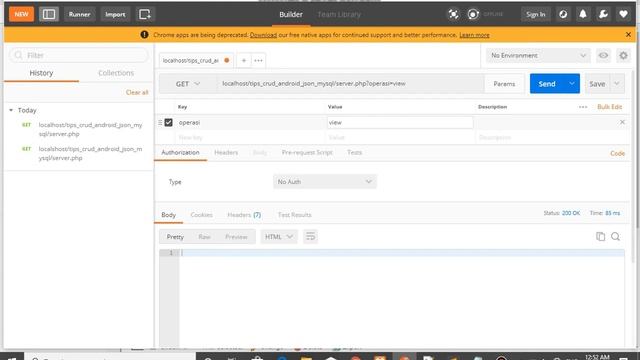Viewport: 640px width, 360px height.
Task: Click the request URL field
Action: (x=350, y=84)
